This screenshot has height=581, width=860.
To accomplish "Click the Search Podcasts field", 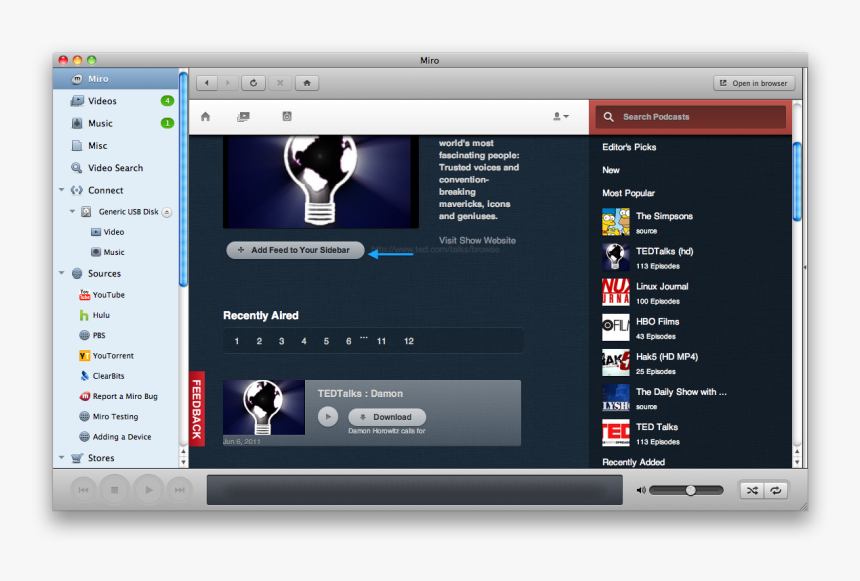I will click(690, 117).
